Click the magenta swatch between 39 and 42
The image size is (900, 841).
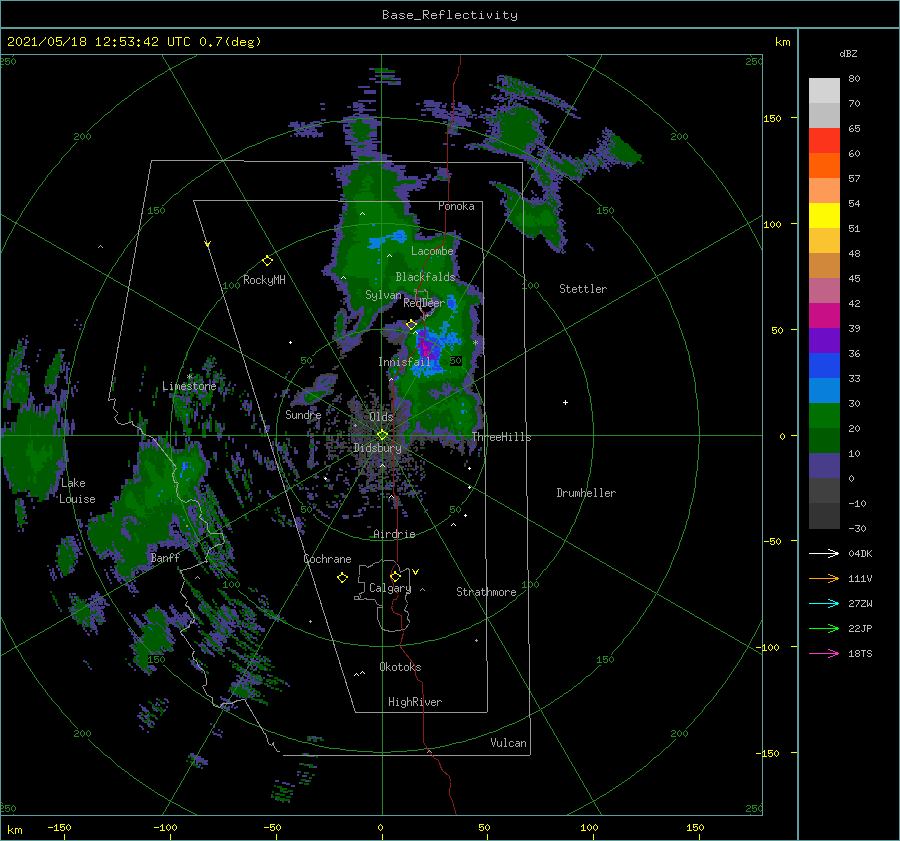pyautogui.click(x=824, y=316)
